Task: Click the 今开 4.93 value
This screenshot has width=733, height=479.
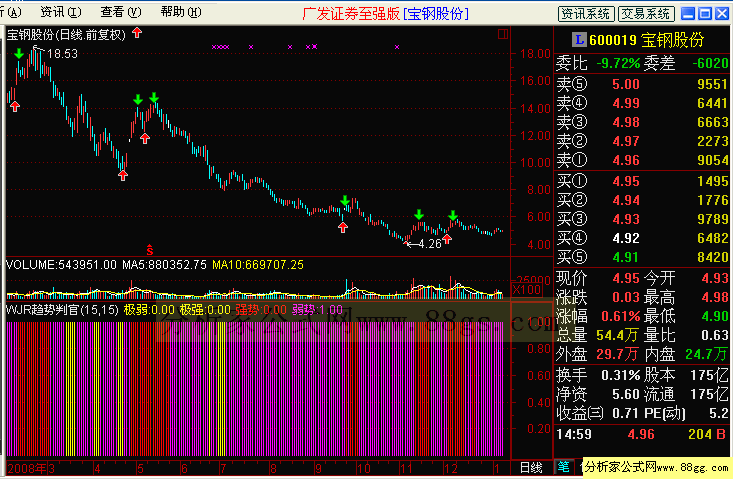Action: pos(715,279)
